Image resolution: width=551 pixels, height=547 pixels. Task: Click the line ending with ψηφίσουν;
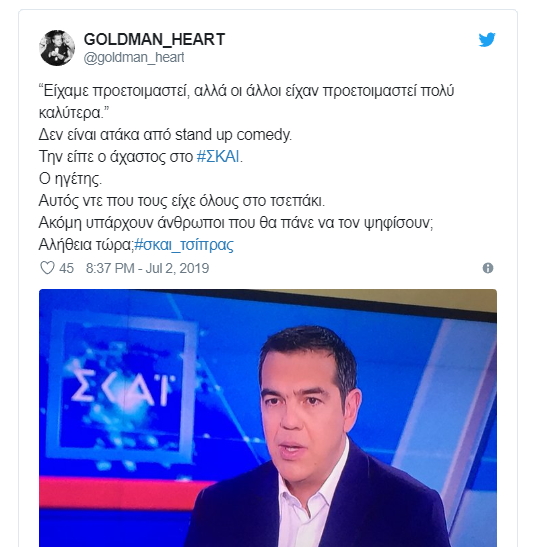tap(236, 223)
